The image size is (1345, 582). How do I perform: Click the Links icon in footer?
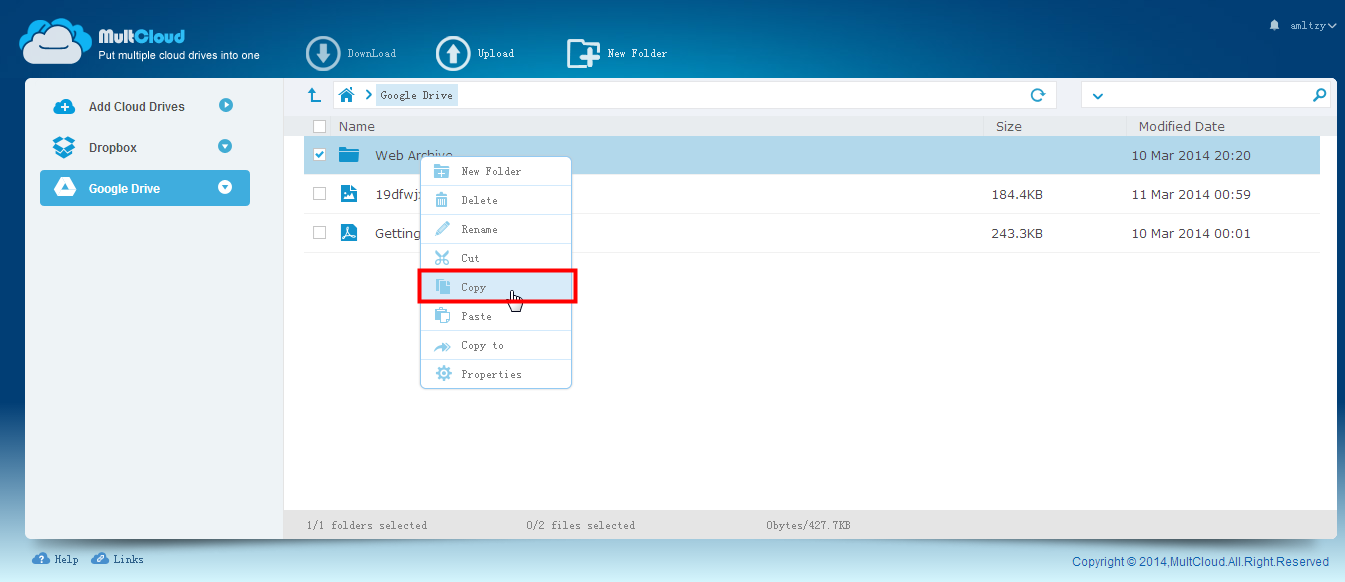tap(100, 559)
